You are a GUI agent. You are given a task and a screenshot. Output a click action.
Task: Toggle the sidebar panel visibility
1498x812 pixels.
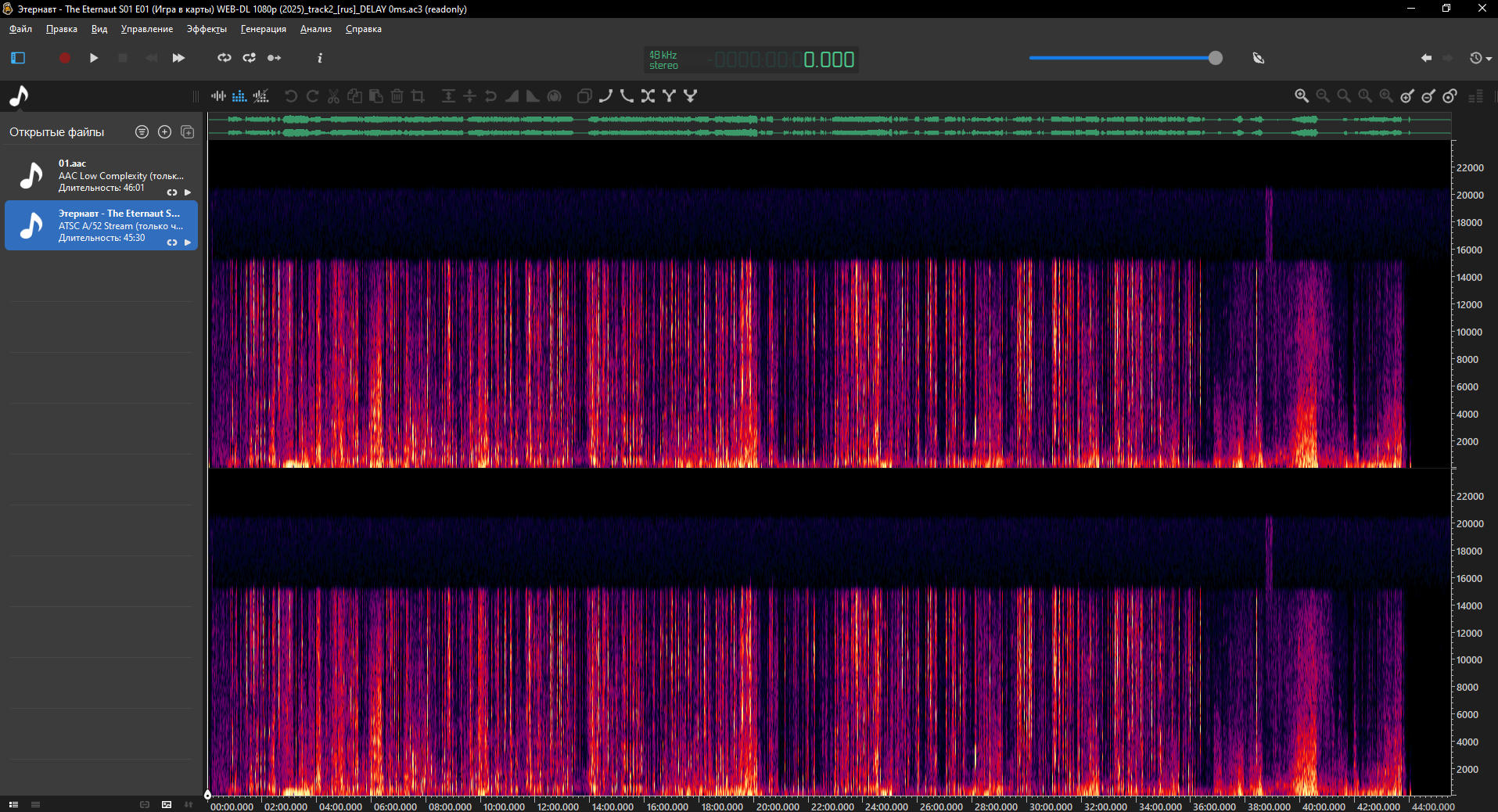(x=18, y=58)
